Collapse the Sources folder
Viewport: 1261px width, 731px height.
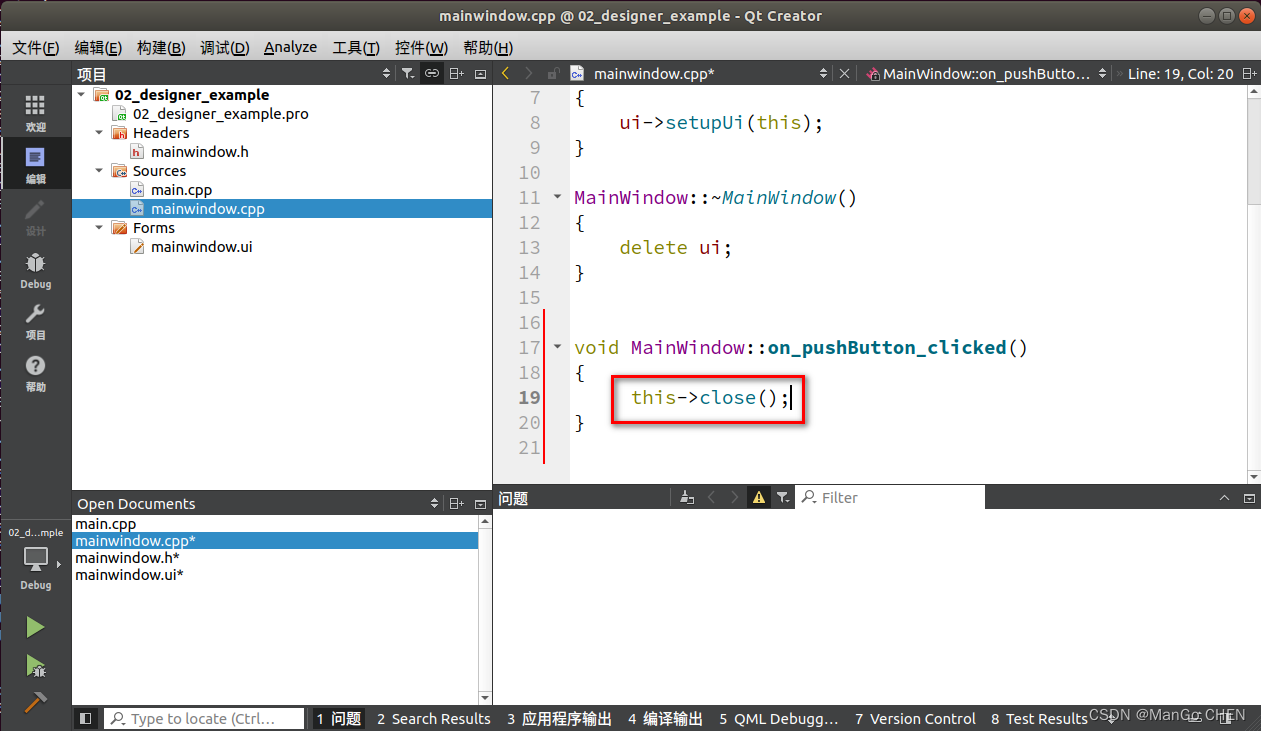(99, 171)
